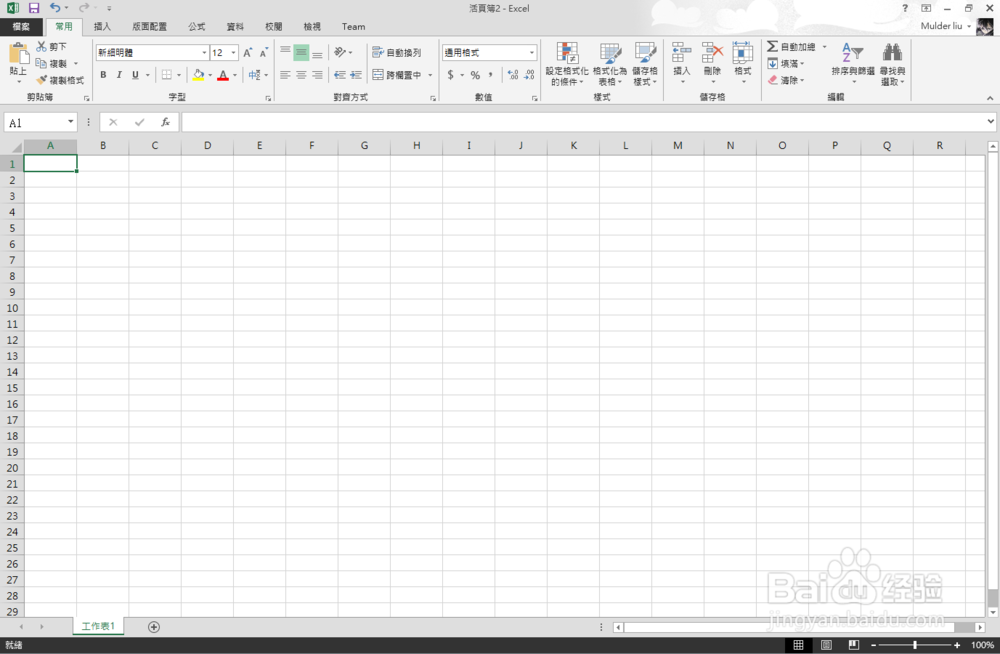
Task: Select the column D header
Action: click(x=207, y=145)
